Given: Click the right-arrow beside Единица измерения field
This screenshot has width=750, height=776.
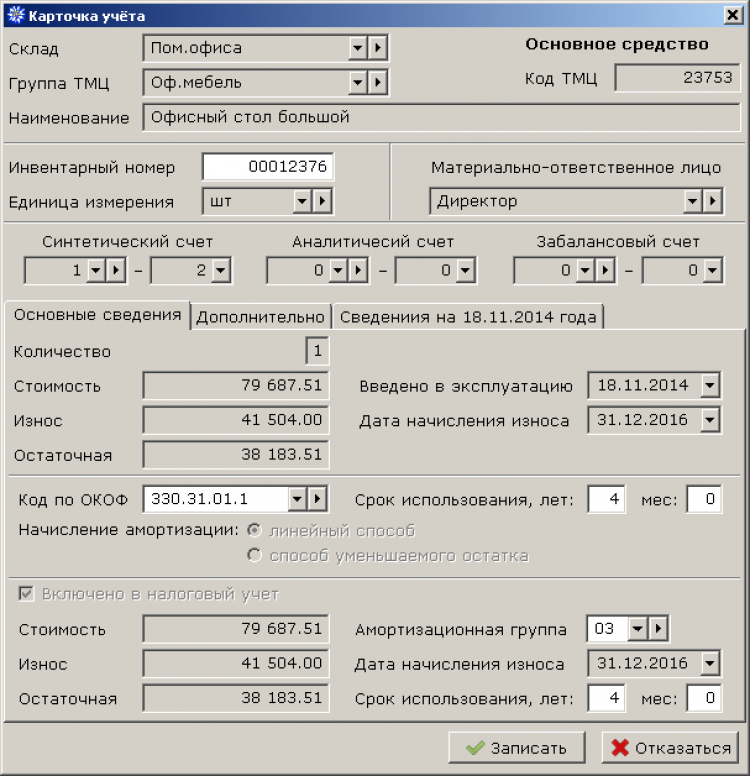Looking at the screenshot, I should point(322,201).
